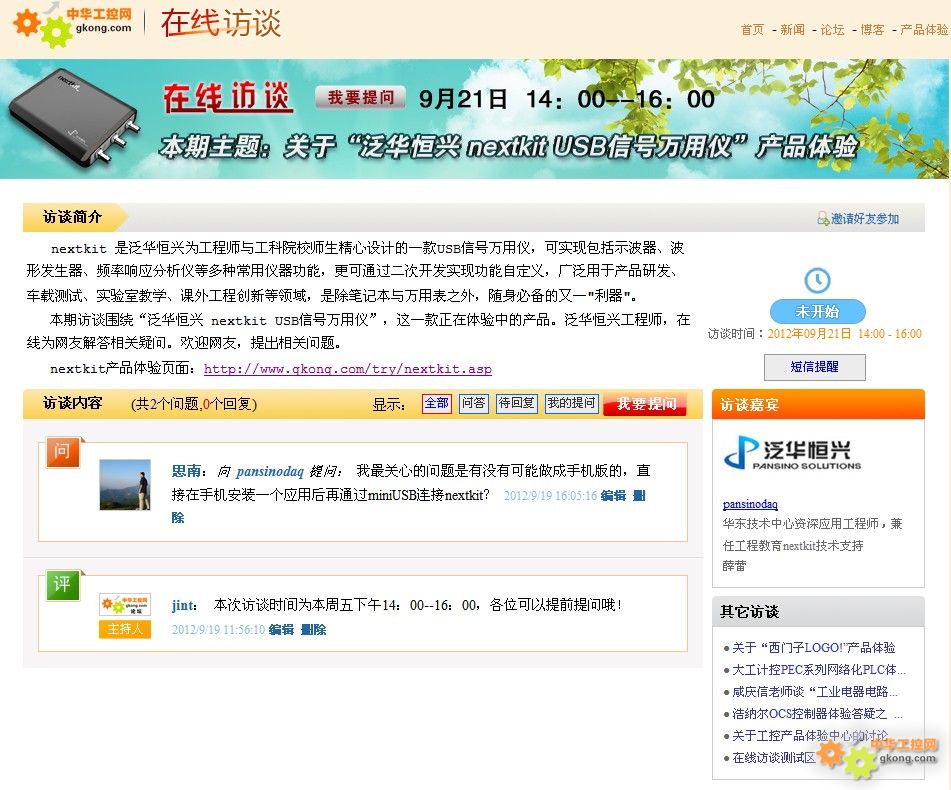Click the 在线访谈 header title

coord(221,24)
